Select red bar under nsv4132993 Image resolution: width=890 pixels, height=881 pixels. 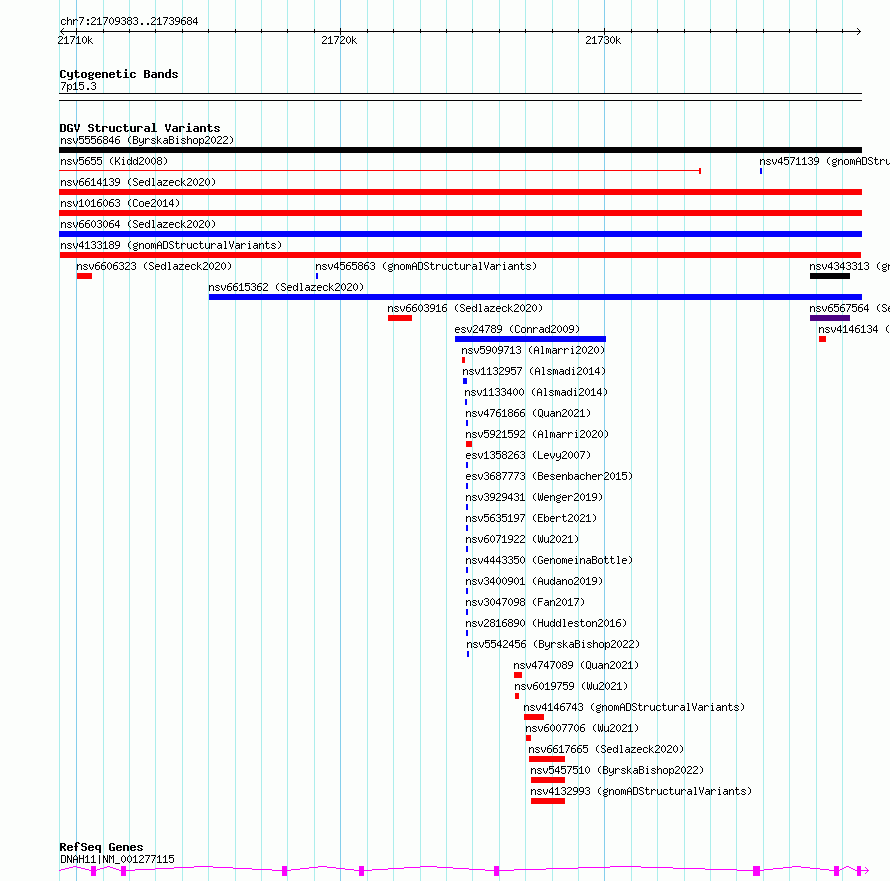point(548,801)
